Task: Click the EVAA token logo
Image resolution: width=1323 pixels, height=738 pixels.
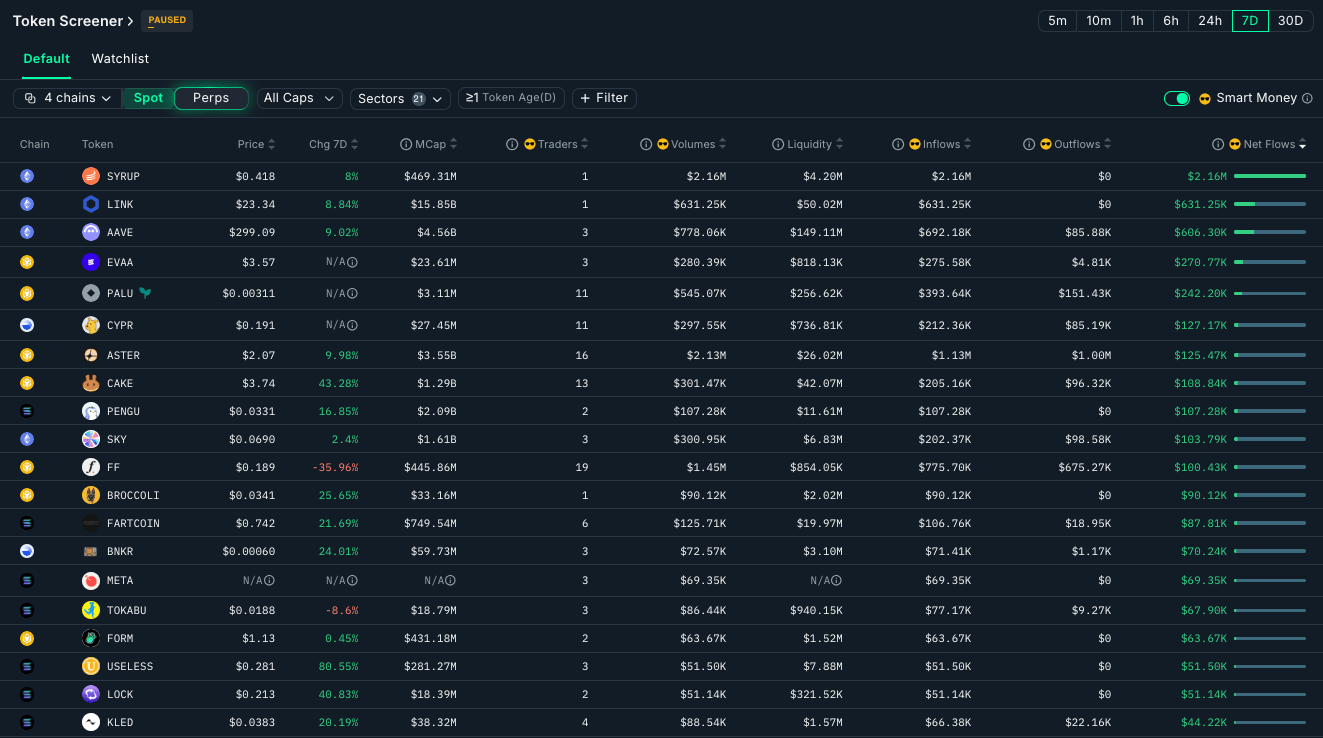Action: (91, 262)
